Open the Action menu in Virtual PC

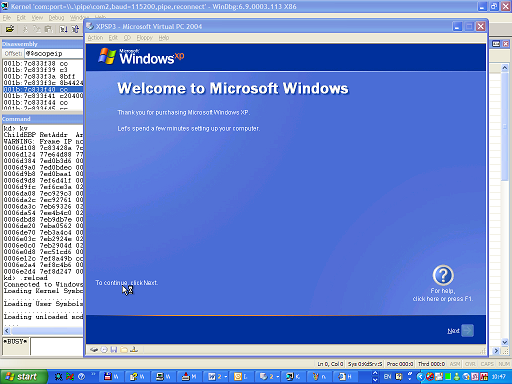[x=95, y=38]
